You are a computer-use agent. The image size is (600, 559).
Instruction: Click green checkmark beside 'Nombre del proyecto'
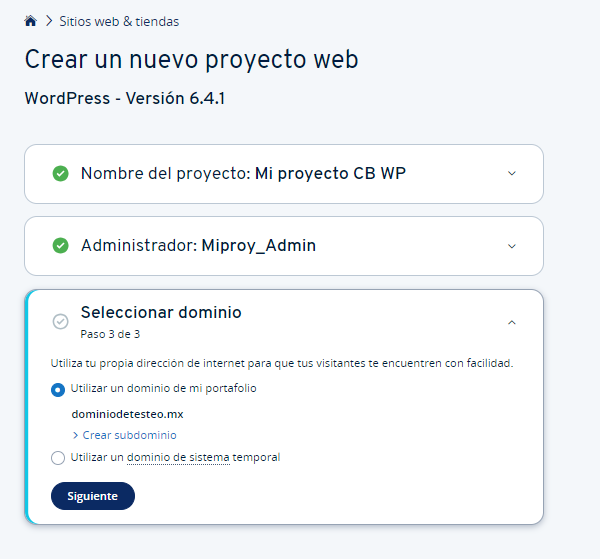pos(60,173)
